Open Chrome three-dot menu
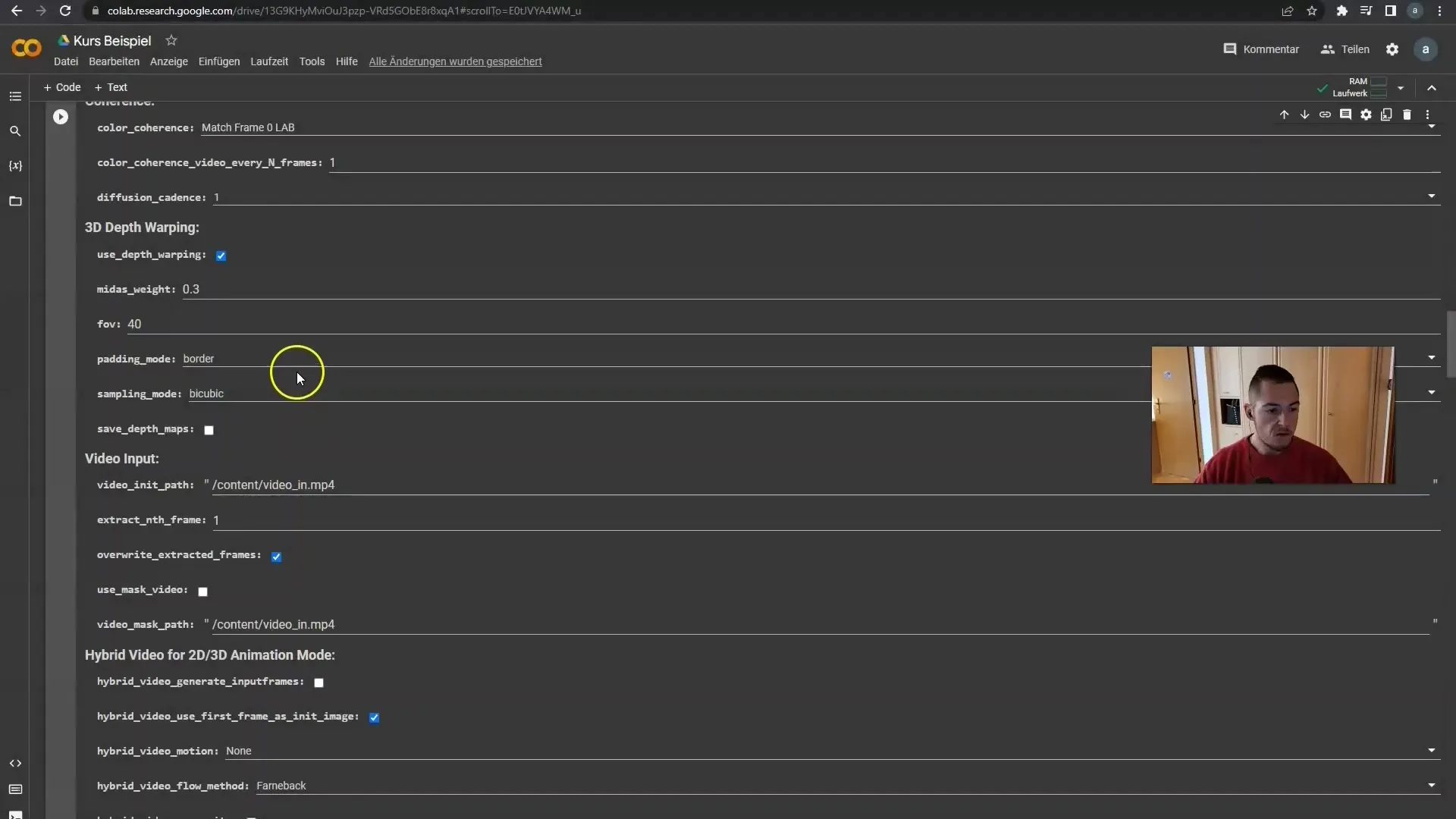The height and width of the screenshot is (819, 1456). 1440,11
